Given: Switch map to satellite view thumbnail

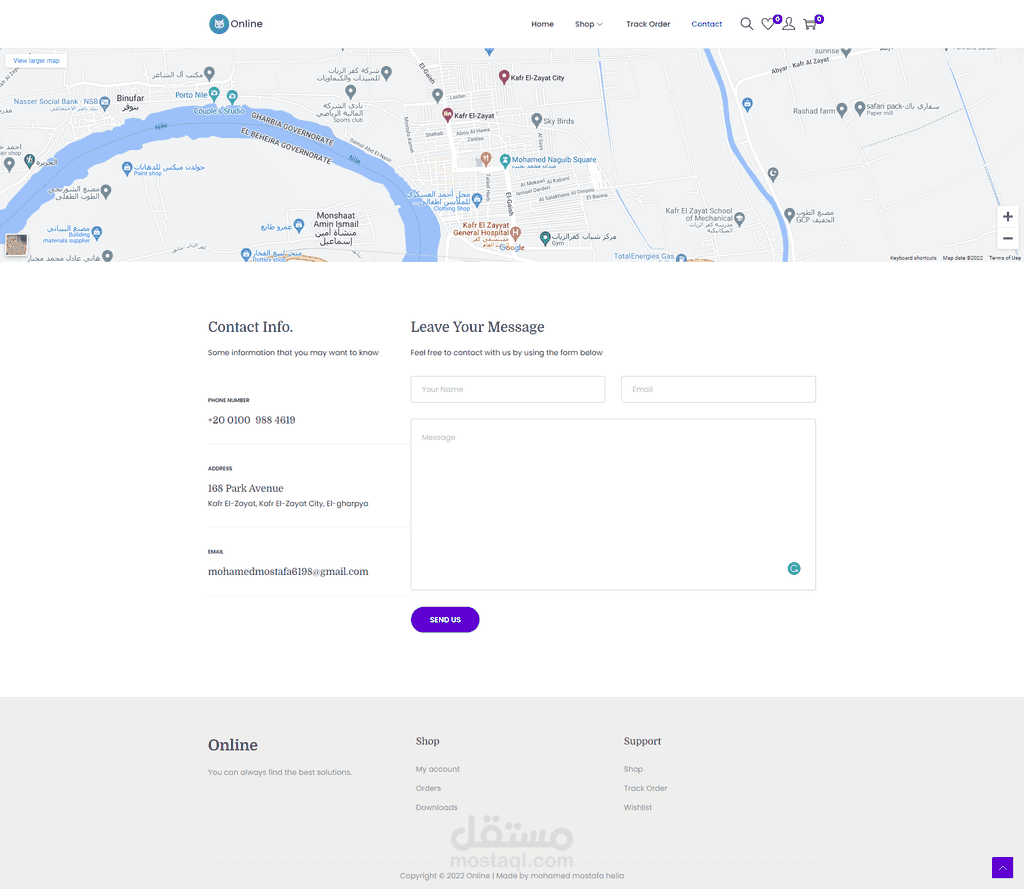Looking at the screenshot, I should [x=16, y=245].
